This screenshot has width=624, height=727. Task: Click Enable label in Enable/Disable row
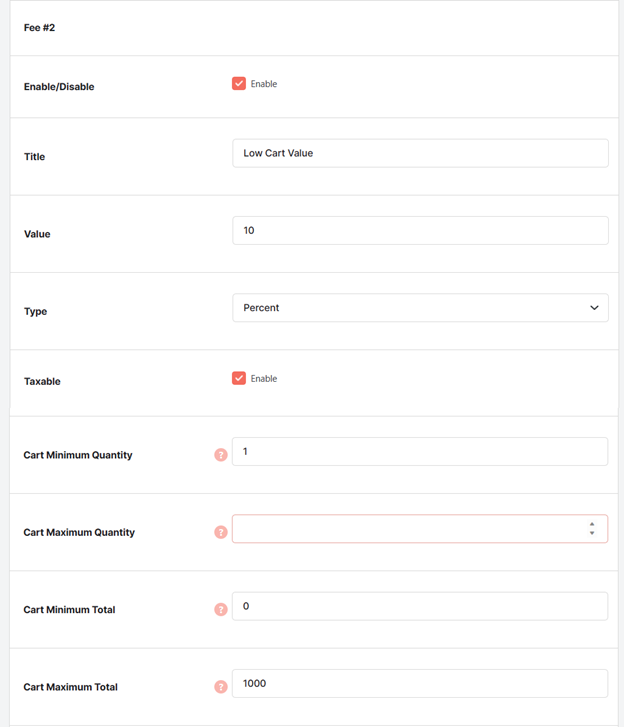click(x=264, y=84)
